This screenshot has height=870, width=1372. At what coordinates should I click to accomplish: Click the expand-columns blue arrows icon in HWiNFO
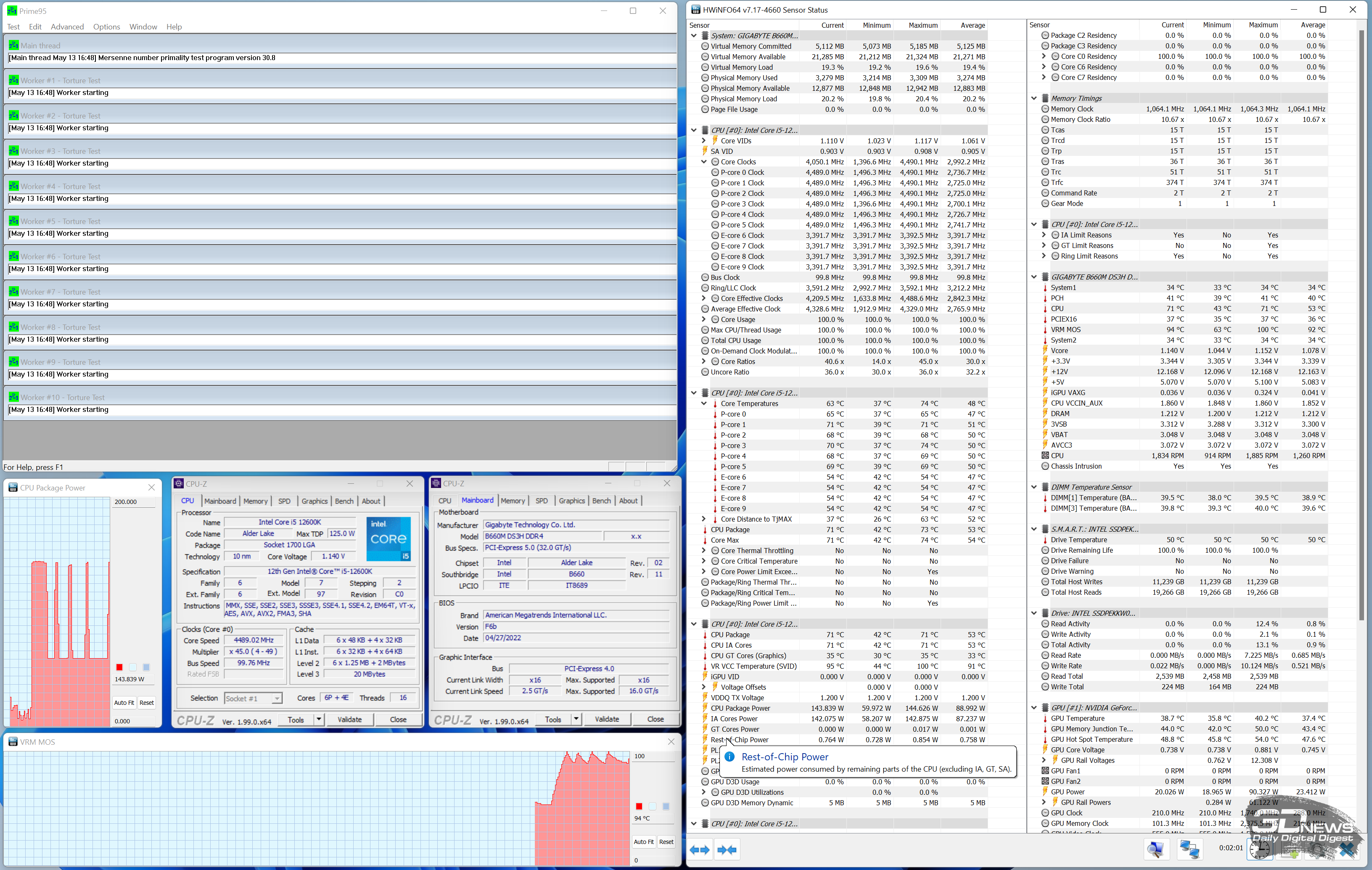(700, 849)
